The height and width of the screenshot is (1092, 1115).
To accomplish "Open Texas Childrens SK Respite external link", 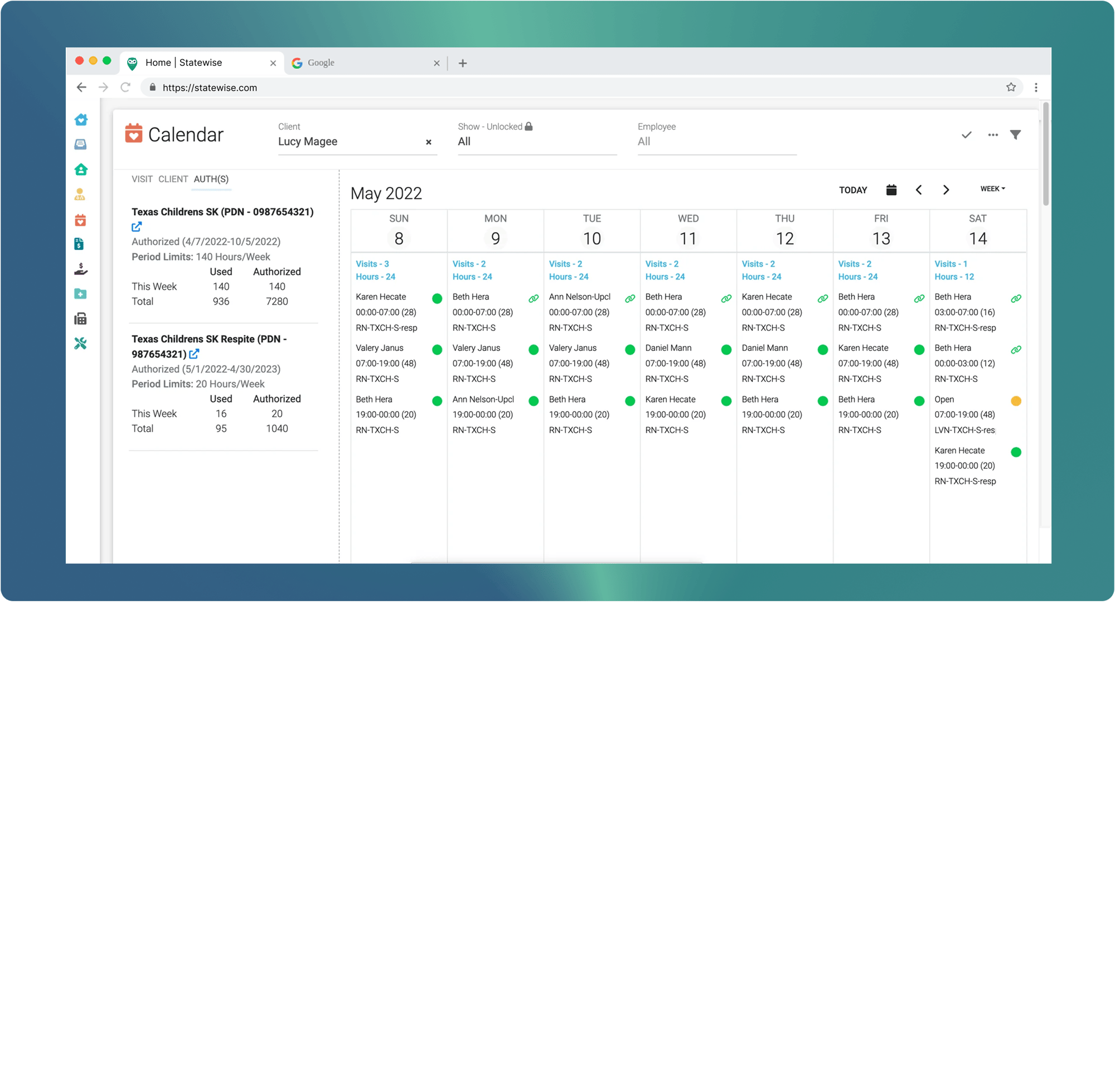I will point(195,354).
